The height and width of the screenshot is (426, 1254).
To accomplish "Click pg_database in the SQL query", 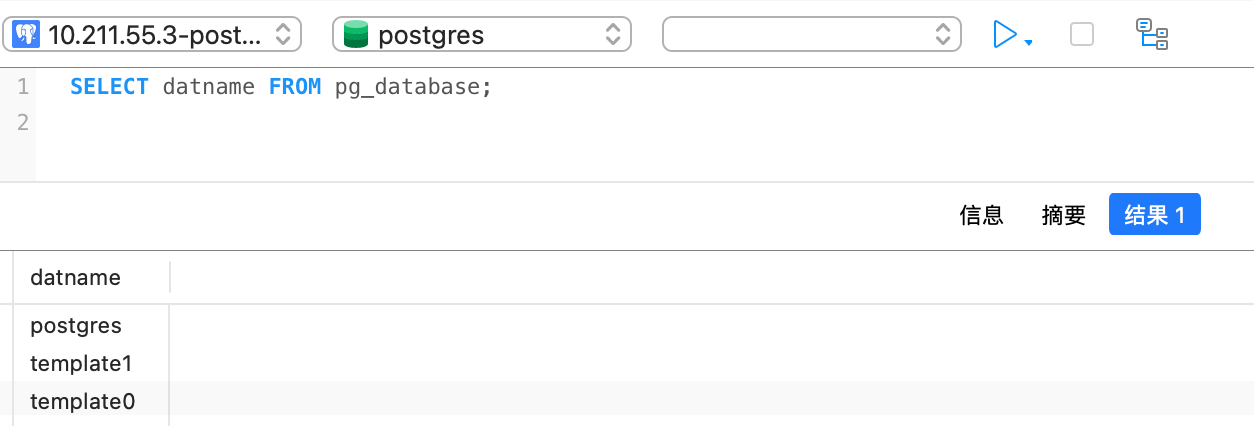I will coord(408,87).
